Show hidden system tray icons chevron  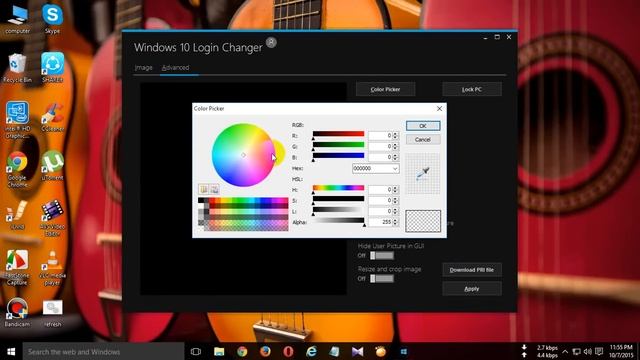565,351
